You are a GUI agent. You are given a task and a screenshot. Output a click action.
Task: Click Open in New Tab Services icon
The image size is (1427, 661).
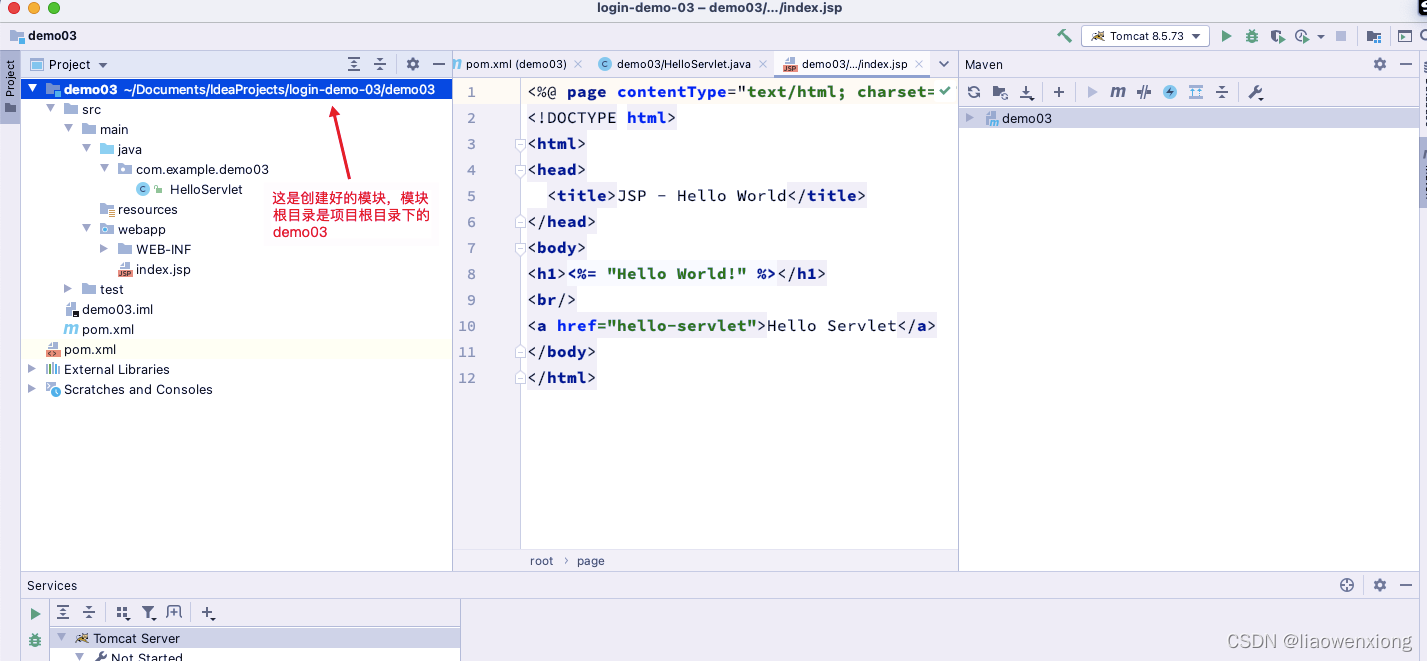pyautogui.click(x=174, y=613)
